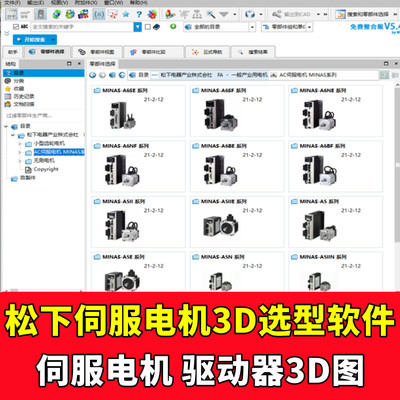Select the highlighted 目录 entry in structure panel
The height and width of the screenshot is (400, 400).
(x=43, y=73)
